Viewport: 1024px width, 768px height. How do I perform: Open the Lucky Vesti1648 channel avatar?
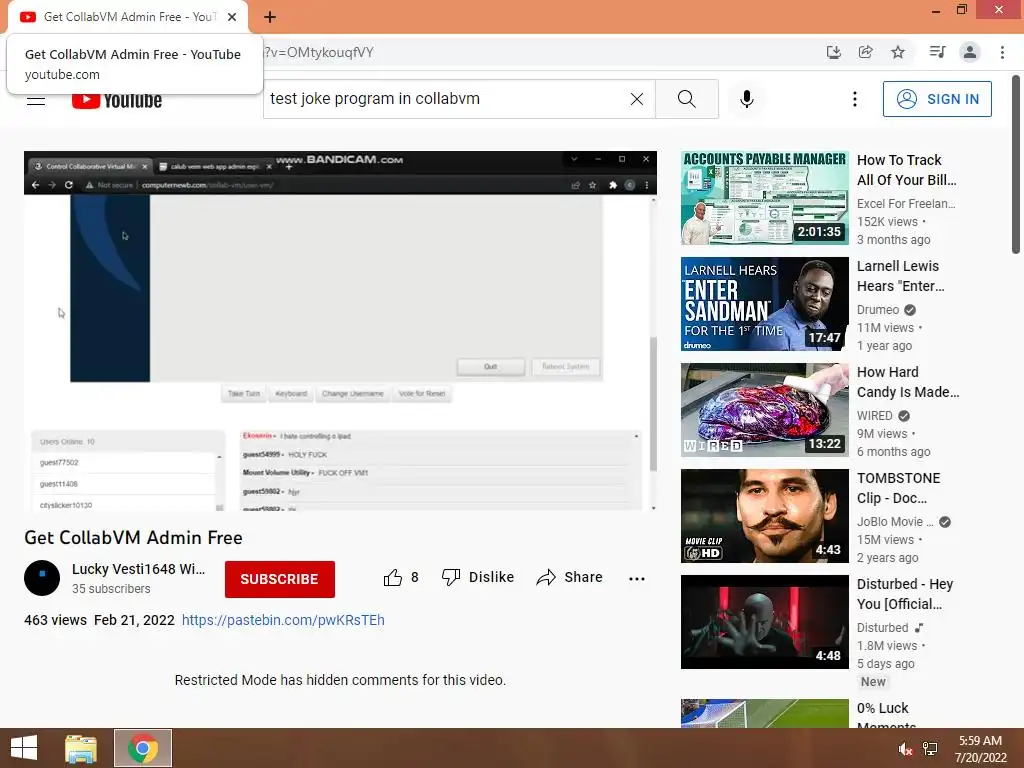click(42, 578)
